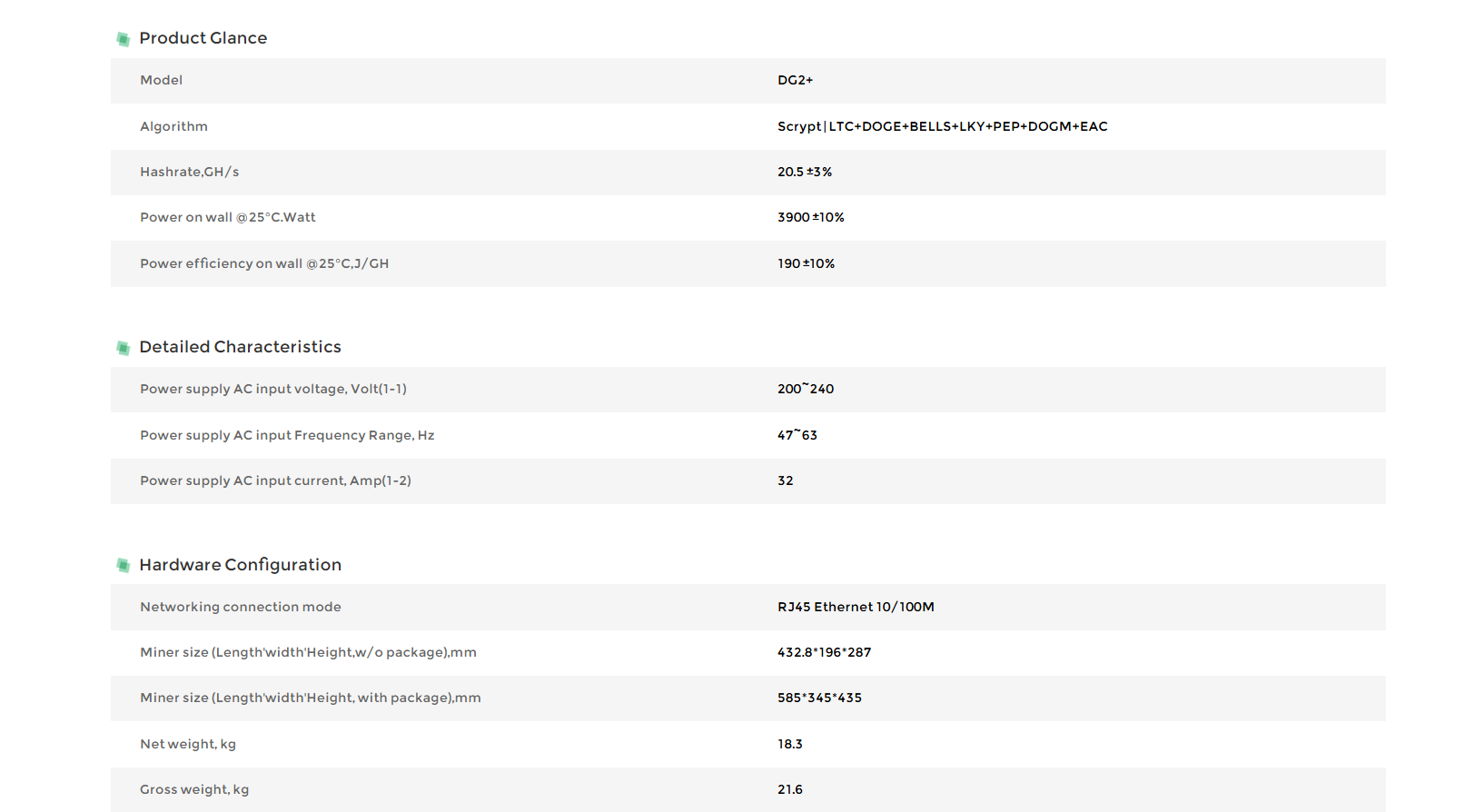Click the Net weight, kg label

point(187,744)
